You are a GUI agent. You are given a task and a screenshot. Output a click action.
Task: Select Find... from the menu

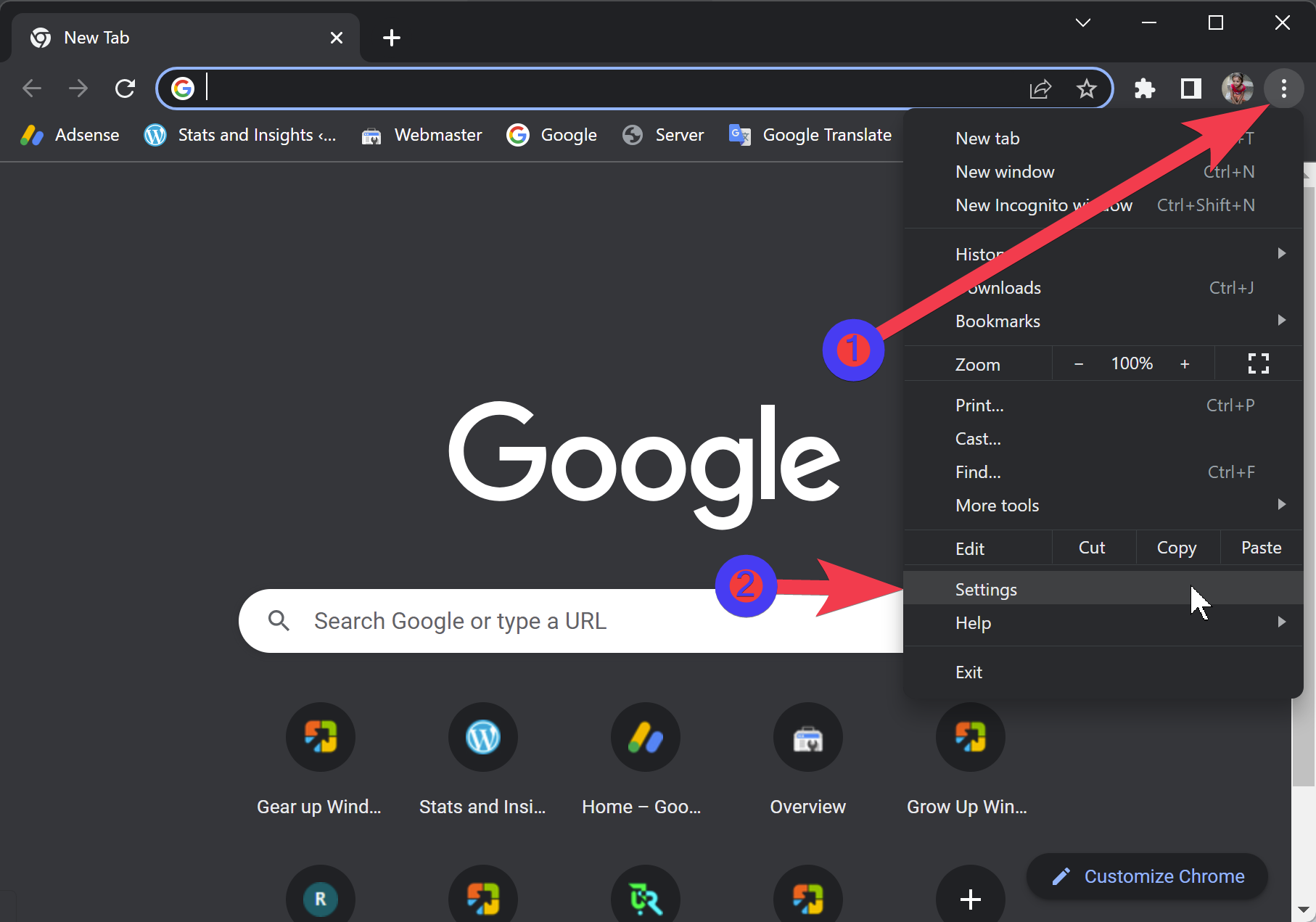point(1103,472)
